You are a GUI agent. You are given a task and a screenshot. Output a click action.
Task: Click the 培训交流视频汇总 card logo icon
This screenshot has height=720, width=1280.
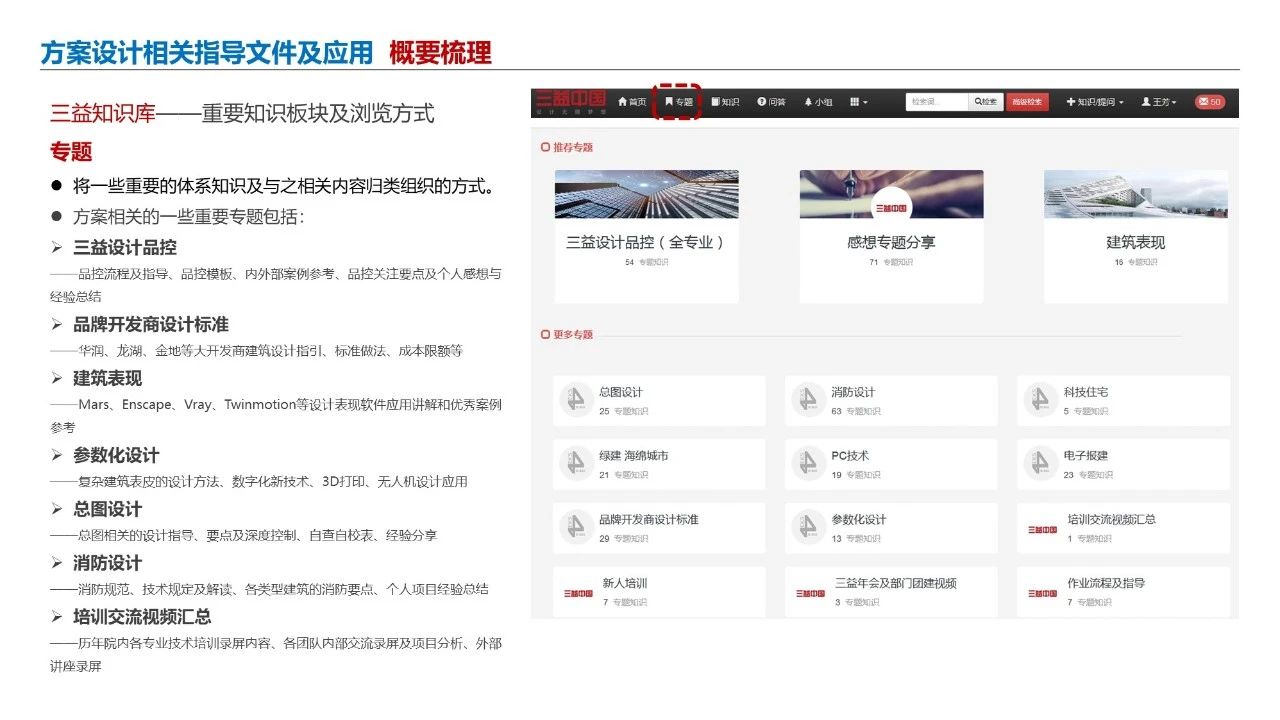pos(1042,529)
